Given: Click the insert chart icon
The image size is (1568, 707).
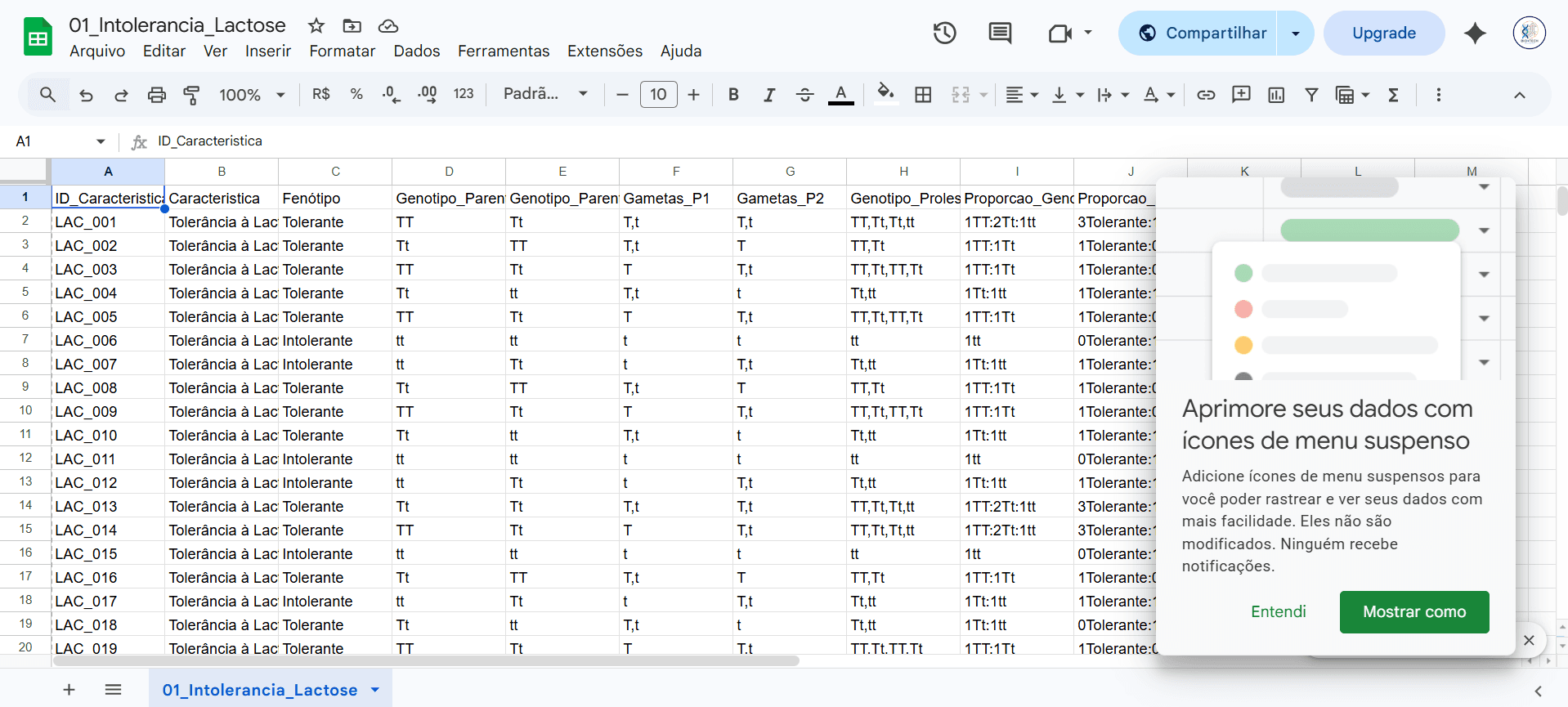Looking at the screenshot, I should coord(1275,95).
